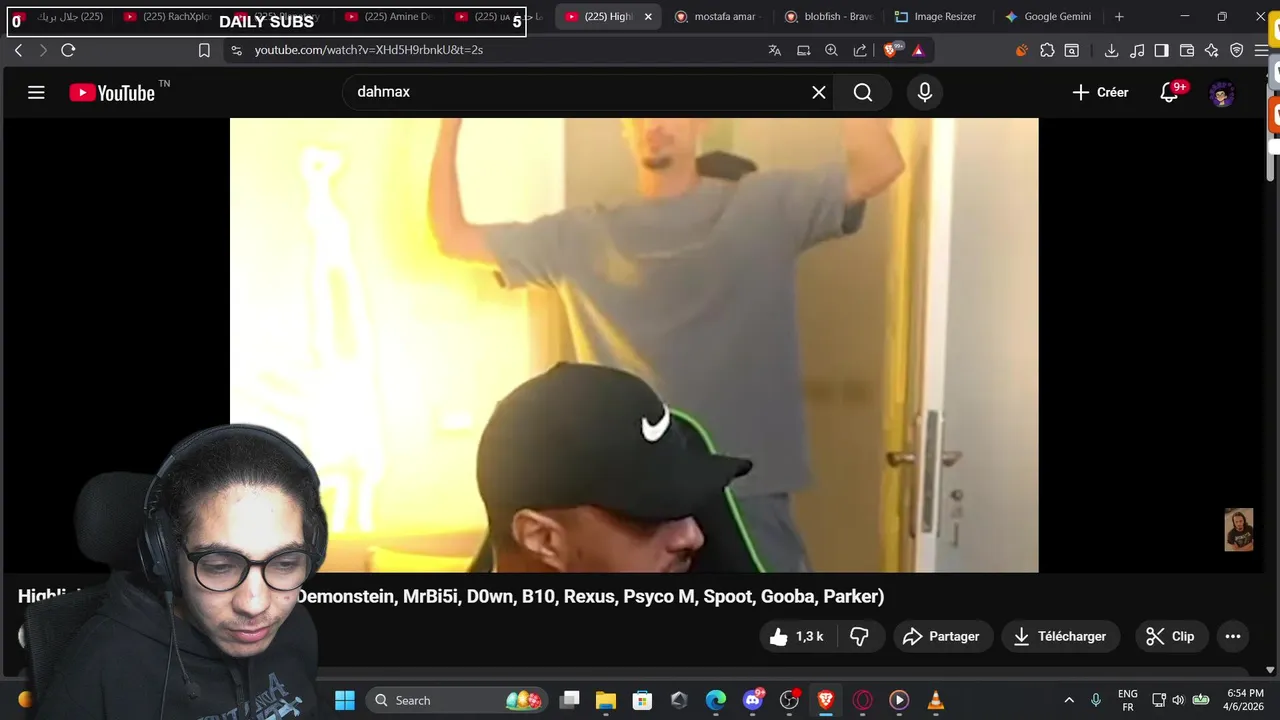Viewport: 1280px width, 720px height.
Task: Switch to the blobfish - Brave tab
Action: (828, 17)
